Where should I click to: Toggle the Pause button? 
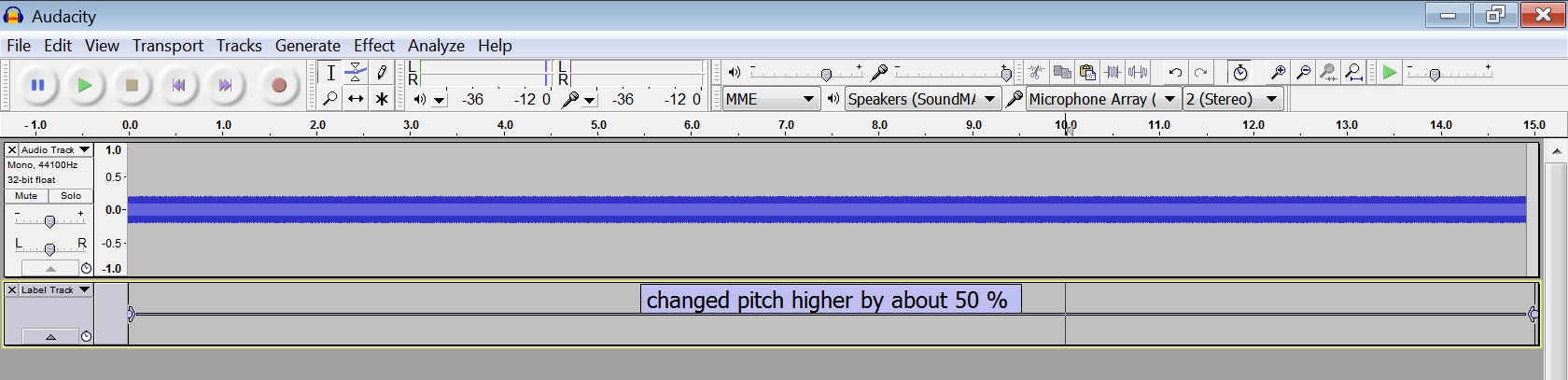(x=38, y=85)
